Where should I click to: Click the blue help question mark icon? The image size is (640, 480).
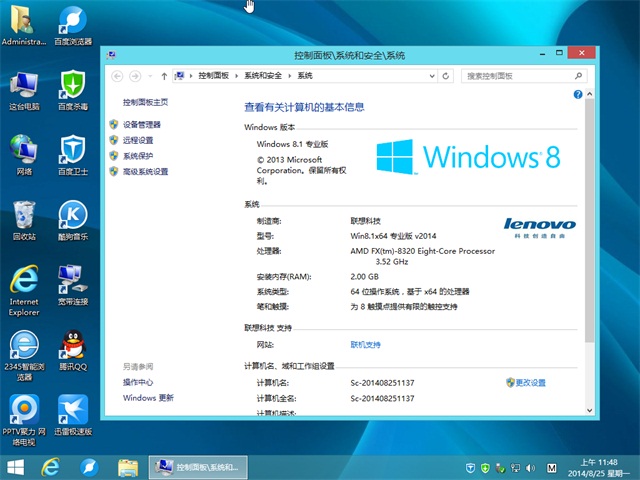tap(577, 94)
